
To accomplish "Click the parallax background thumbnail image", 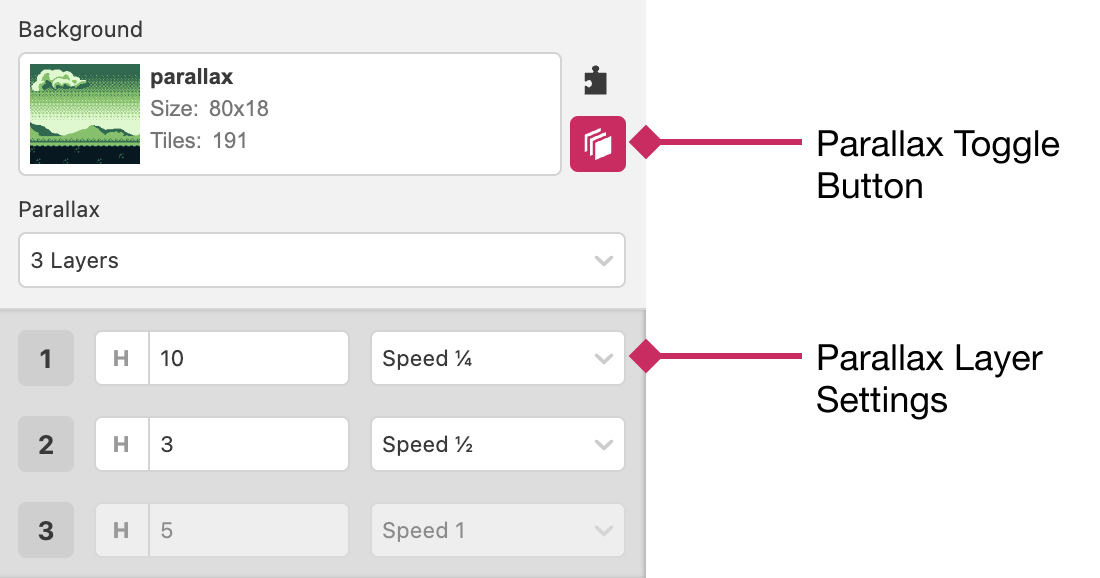I will pyautogui.click(x=85, y=114).
